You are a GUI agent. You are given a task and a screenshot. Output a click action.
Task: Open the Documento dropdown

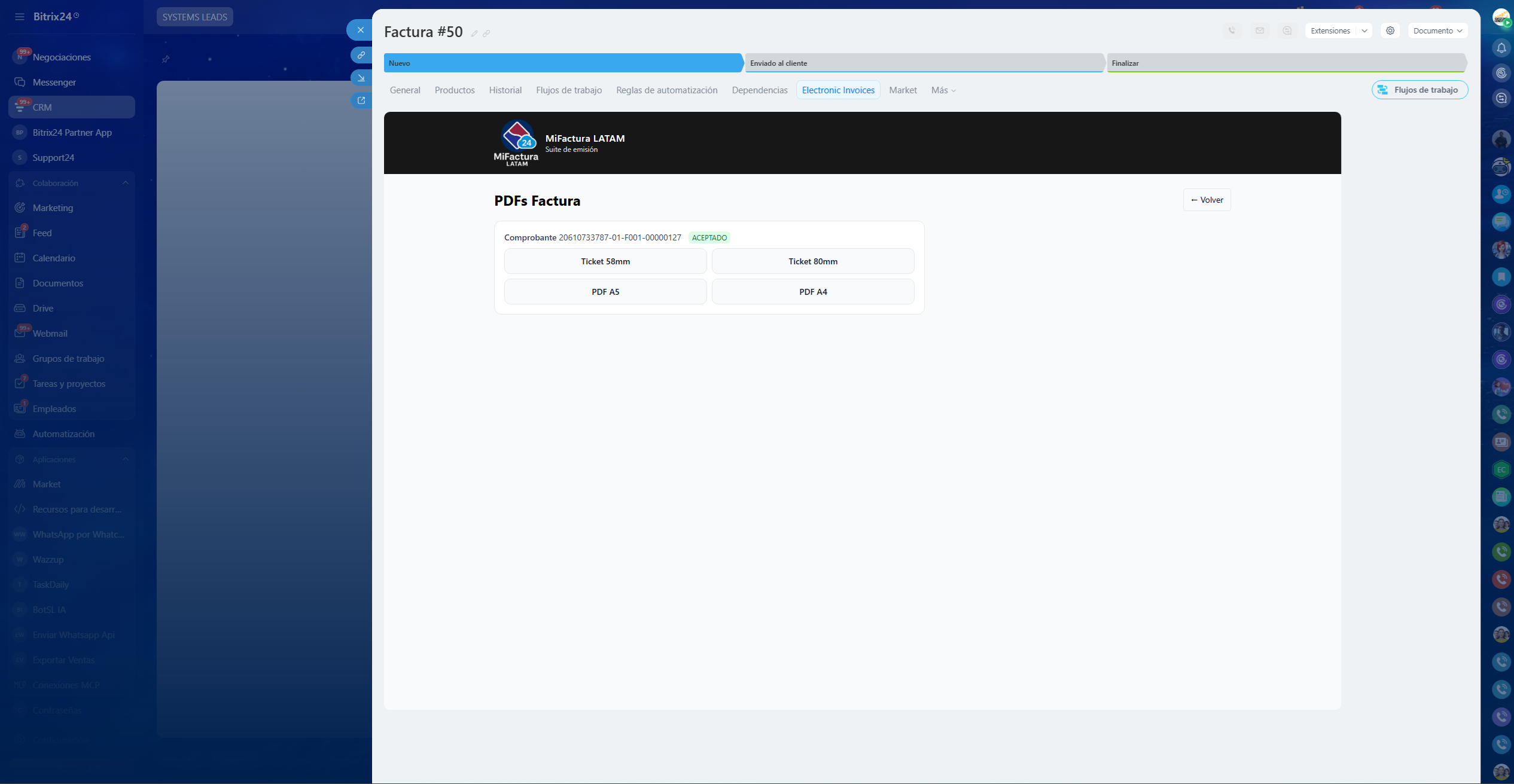tap(1437, 30)
